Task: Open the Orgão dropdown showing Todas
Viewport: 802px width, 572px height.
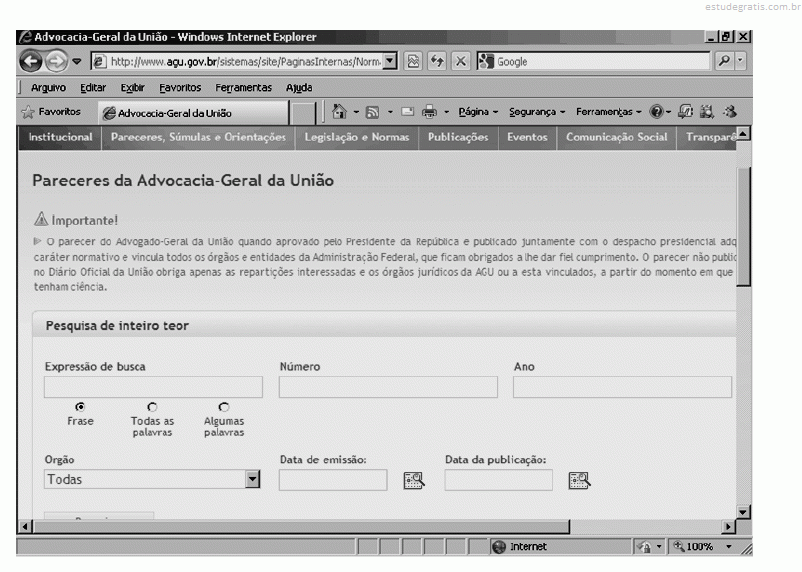Action: pos(152,479)
